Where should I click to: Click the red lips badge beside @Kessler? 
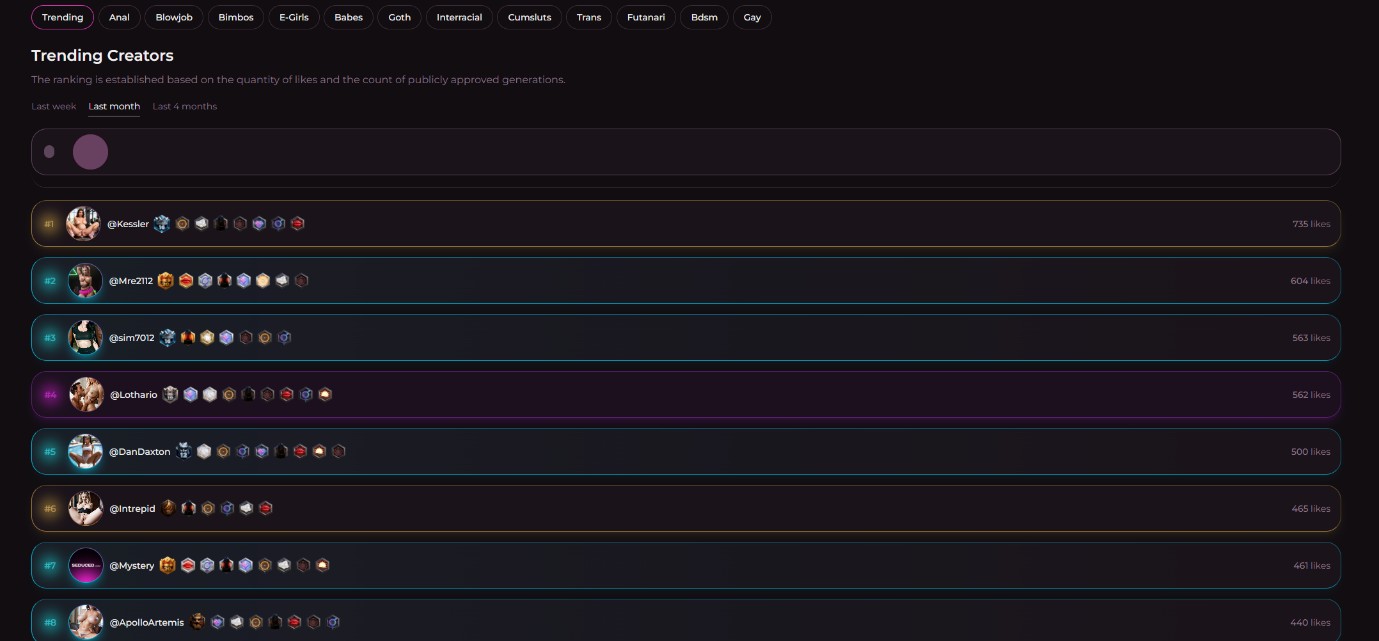point(297,224)
